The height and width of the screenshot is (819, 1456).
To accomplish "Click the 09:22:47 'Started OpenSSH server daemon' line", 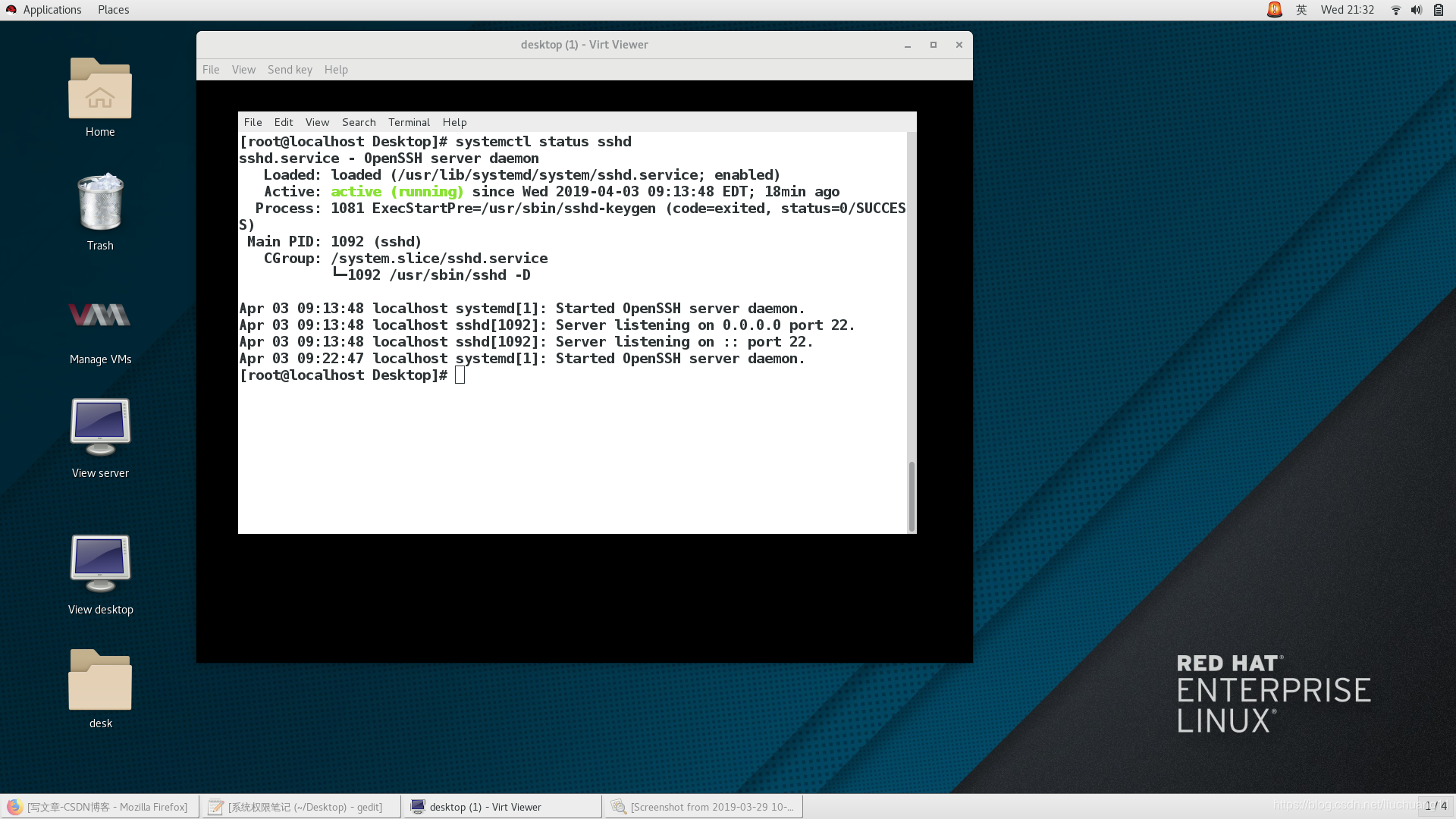I will 522,359.
